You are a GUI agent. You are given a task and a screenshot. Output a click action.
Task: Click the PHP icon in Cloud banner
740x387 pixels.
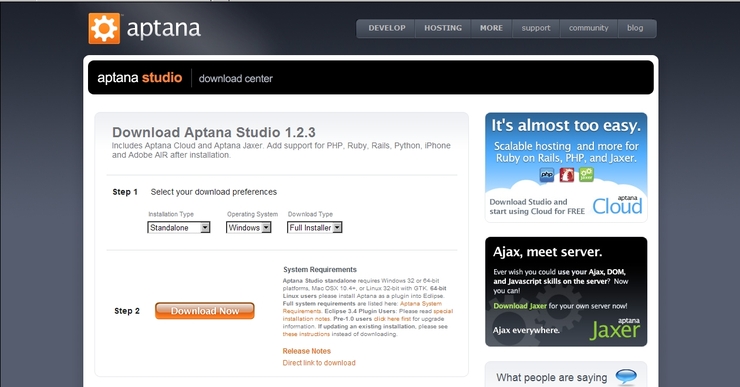547,175
